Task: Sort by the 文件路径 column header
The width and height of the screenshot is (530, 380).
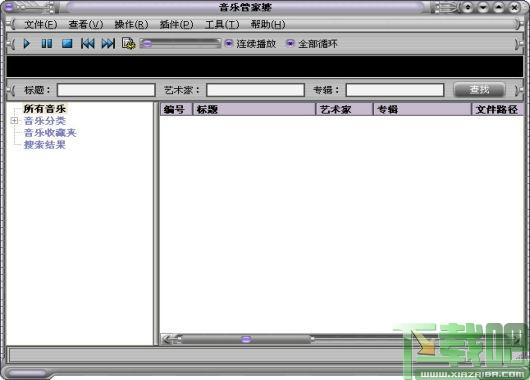Action: coord(497,110)
